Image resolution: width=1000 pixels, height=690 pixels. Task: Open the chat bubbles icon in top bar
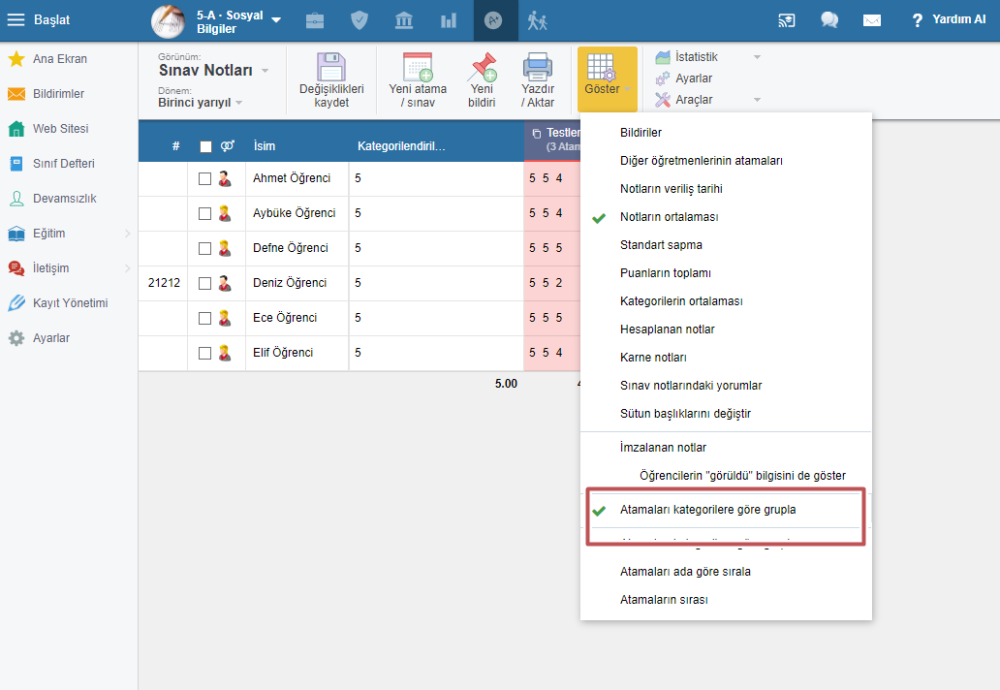click(829, 20)
